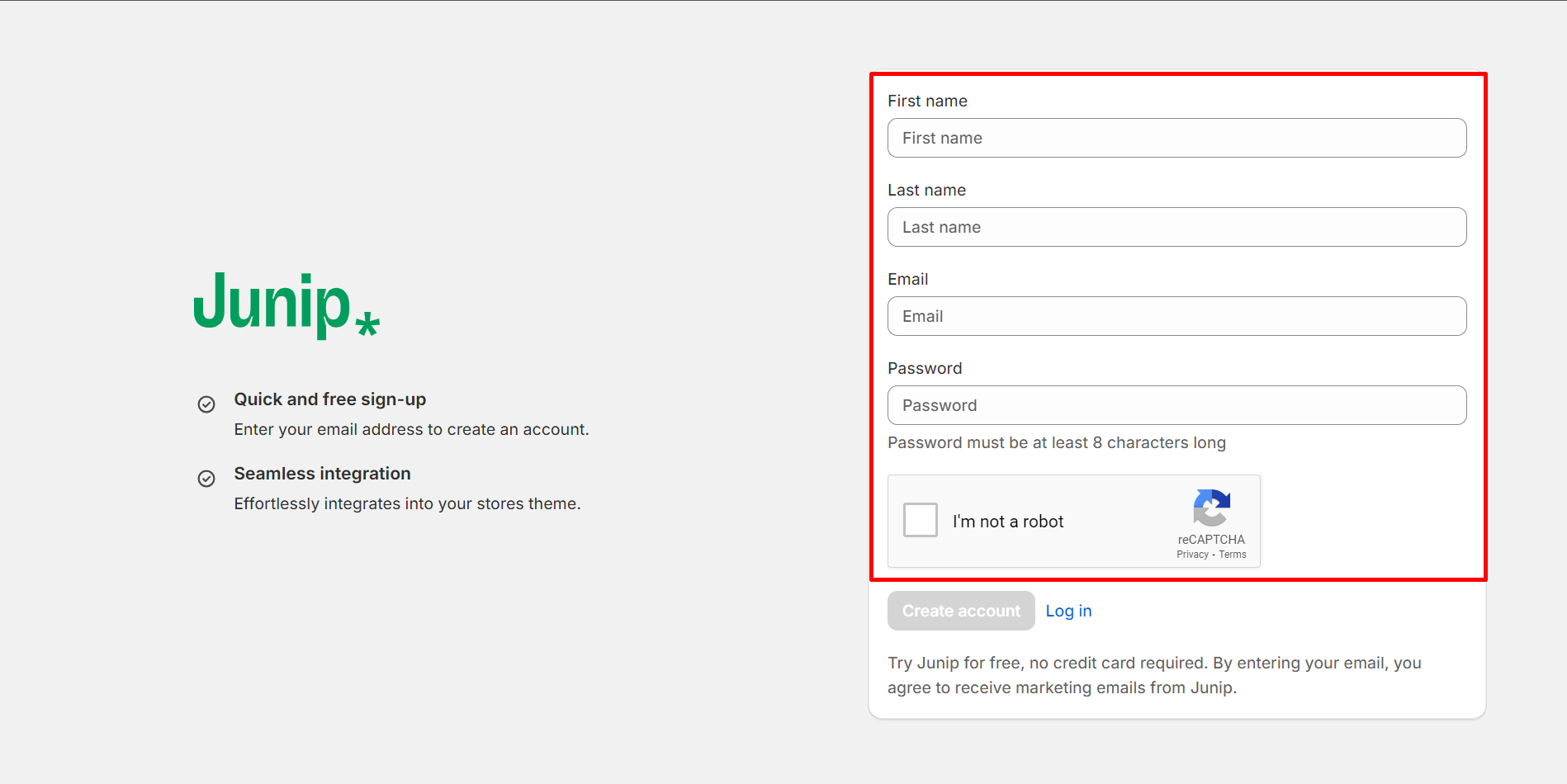Open the reCAPTCHA Terms page
This screenshot has width=1567, height=784.
1232,554
